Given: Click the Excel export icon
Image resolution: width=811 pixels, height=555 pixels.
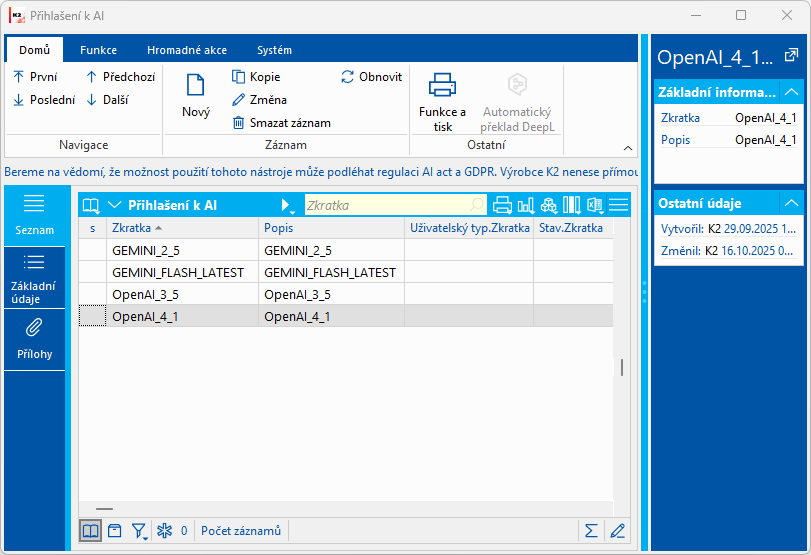Looking at the screenshot, I should [x=595, y=205].
